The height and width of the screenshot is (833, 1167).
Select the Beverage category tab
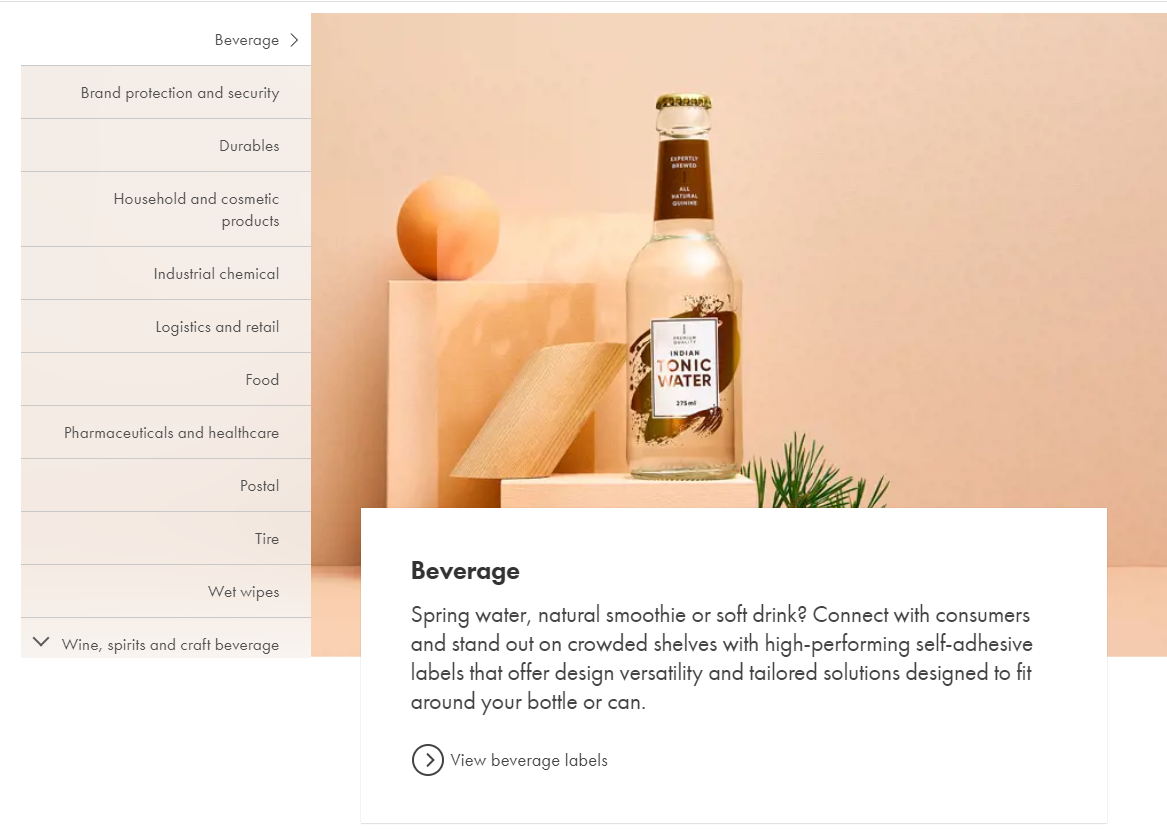166,39
